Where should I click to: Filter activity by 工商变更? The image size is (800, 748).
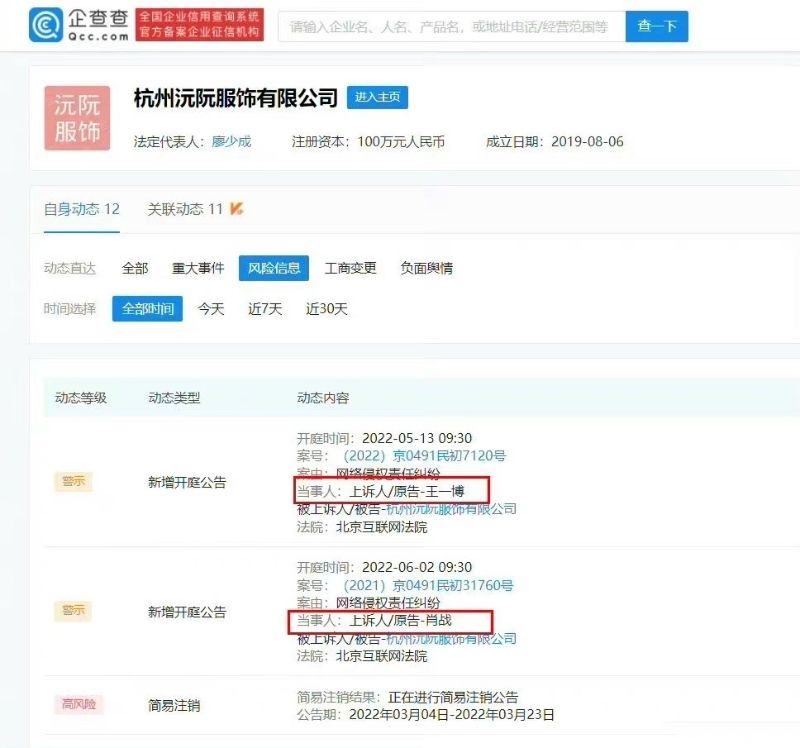(350, 268)
